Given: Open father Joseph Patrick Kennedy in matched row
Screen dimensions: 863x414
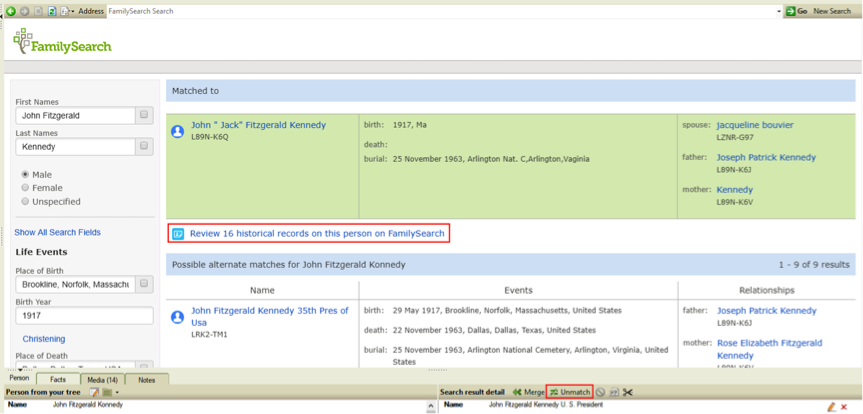Looking at the screenshot, I should [766, 157].
